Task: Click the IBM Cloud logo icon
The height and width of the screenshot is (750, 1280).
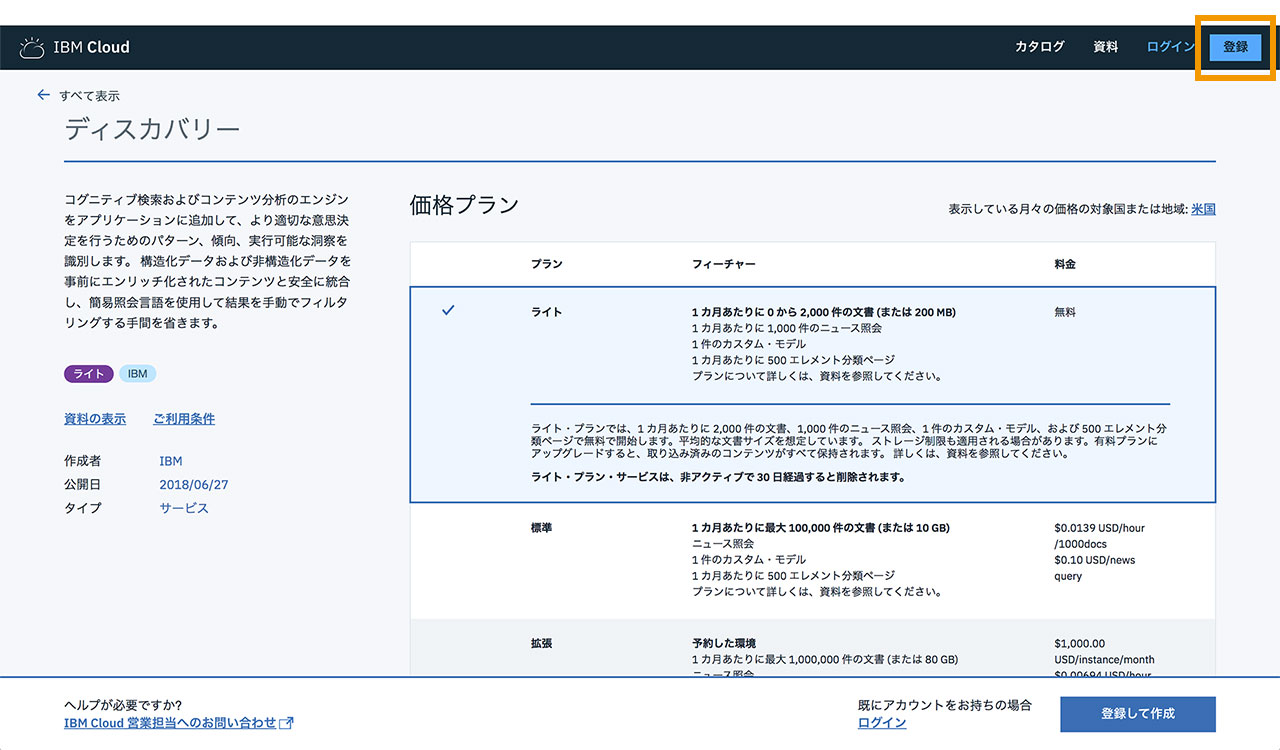Action: point(32,47)
